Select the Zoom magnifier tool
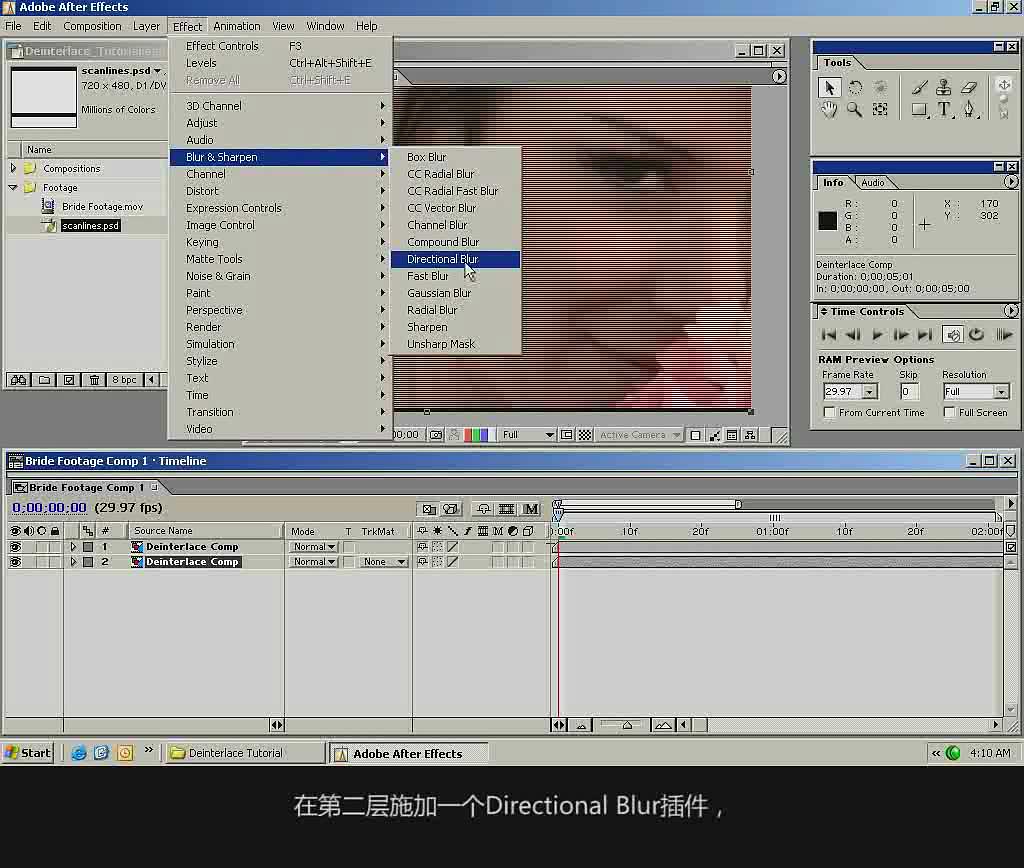 854,110
